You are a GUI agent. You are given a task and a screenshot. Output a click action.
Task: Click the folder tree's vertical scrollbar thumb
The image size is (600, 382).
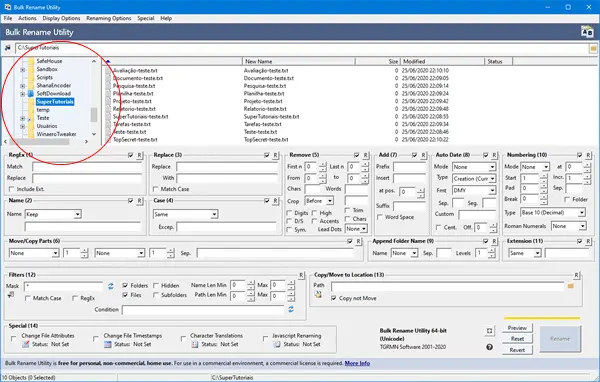94,114
